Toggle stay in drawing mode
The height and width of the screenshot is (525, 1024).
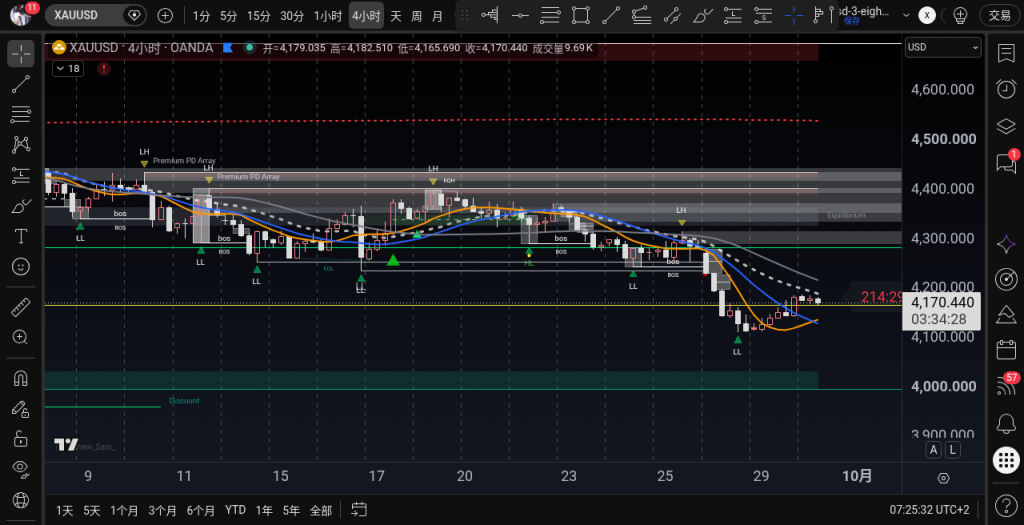point(21,408)
